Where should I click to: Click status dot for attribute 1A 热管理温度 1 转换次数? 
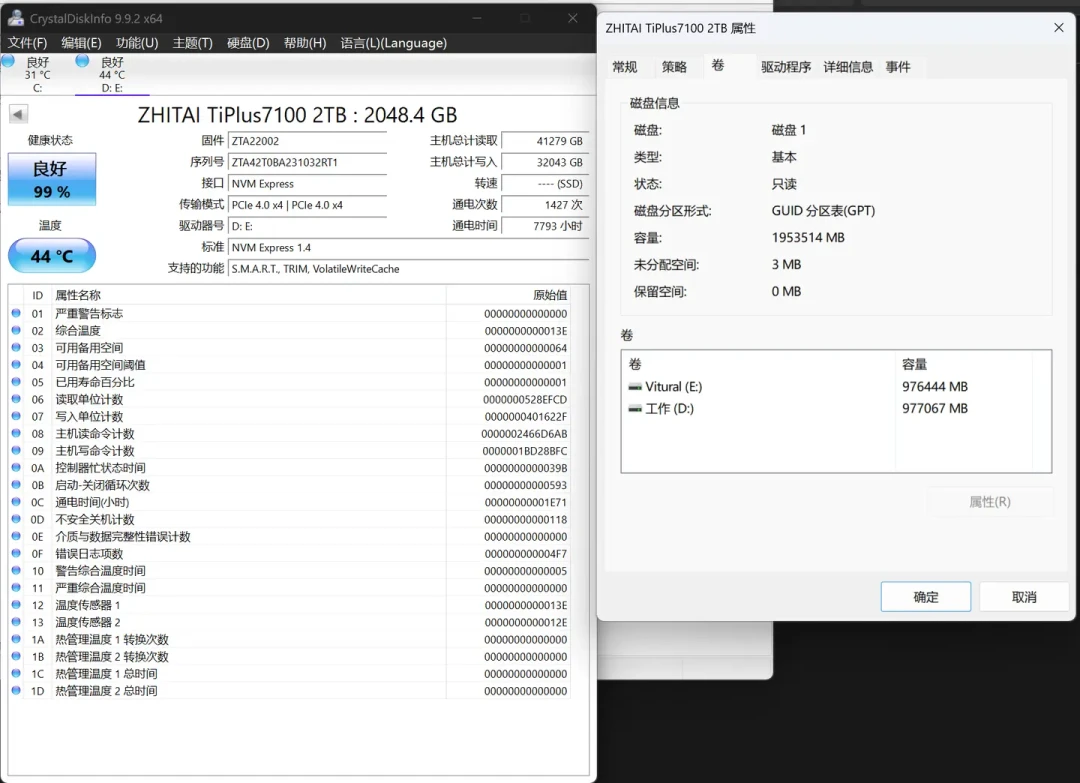tap(16, 639)
